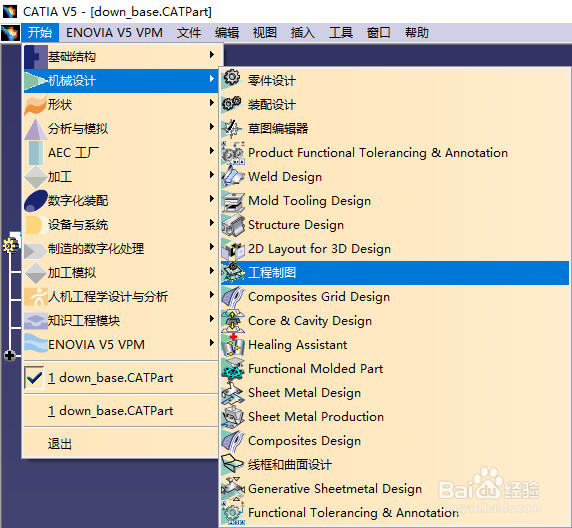Click the Composites Grid Design icon
Image resolution: width=572 pixels, height=528 pixels.
pyautogui.click(x=233, y=297)
